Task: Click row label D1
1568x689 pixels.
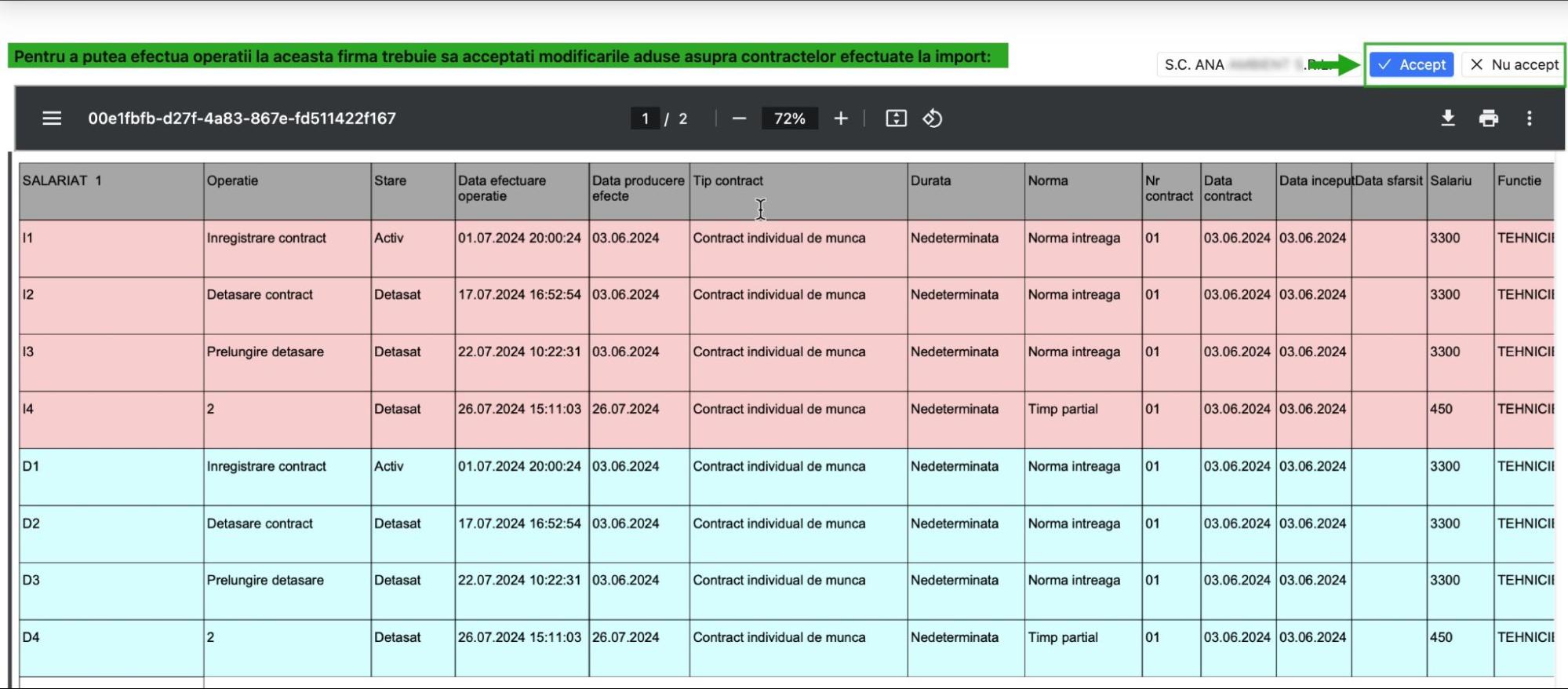Action: (31, 466)
